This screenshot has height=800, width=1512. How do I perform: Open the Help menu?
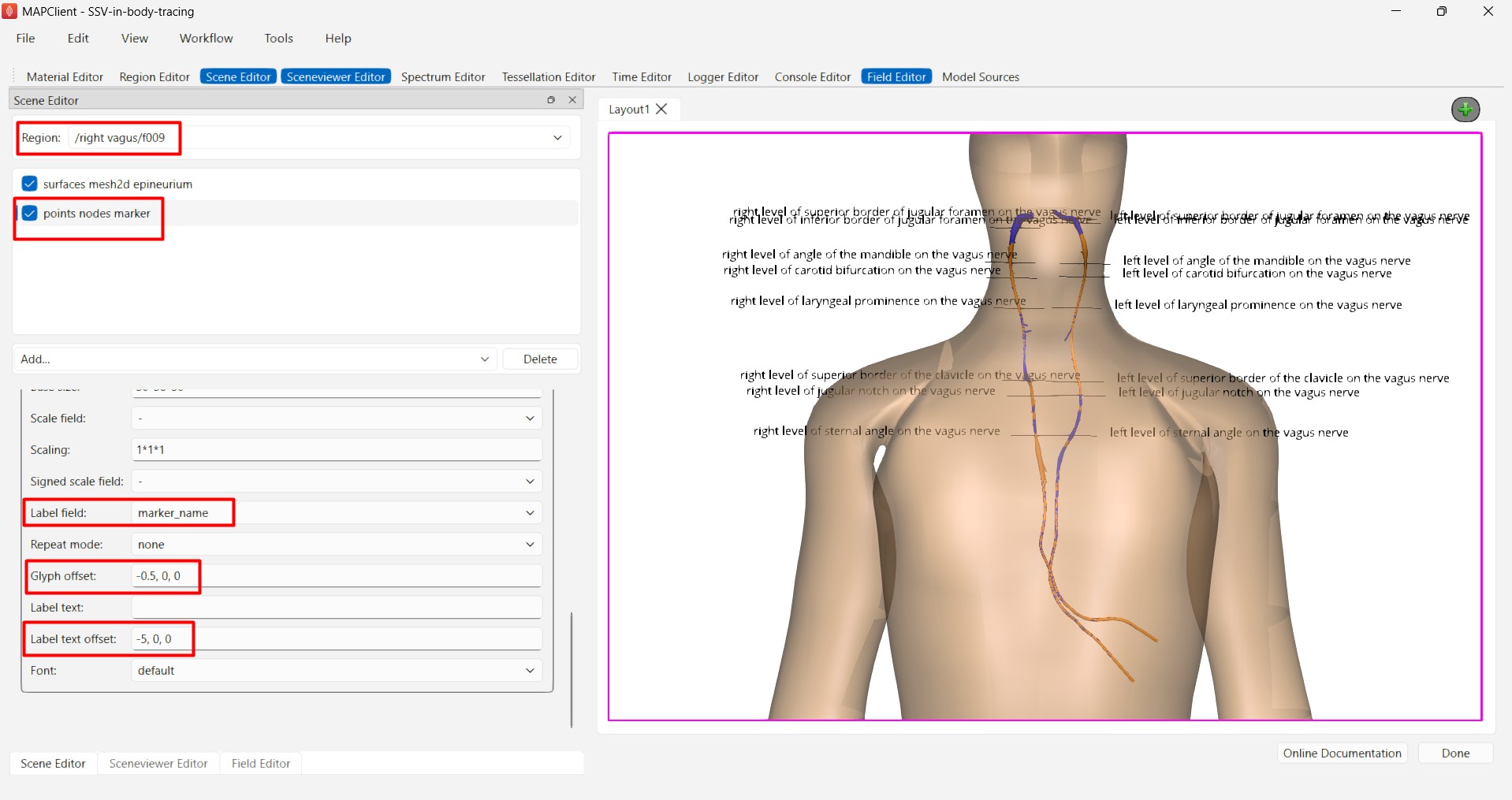338,38
